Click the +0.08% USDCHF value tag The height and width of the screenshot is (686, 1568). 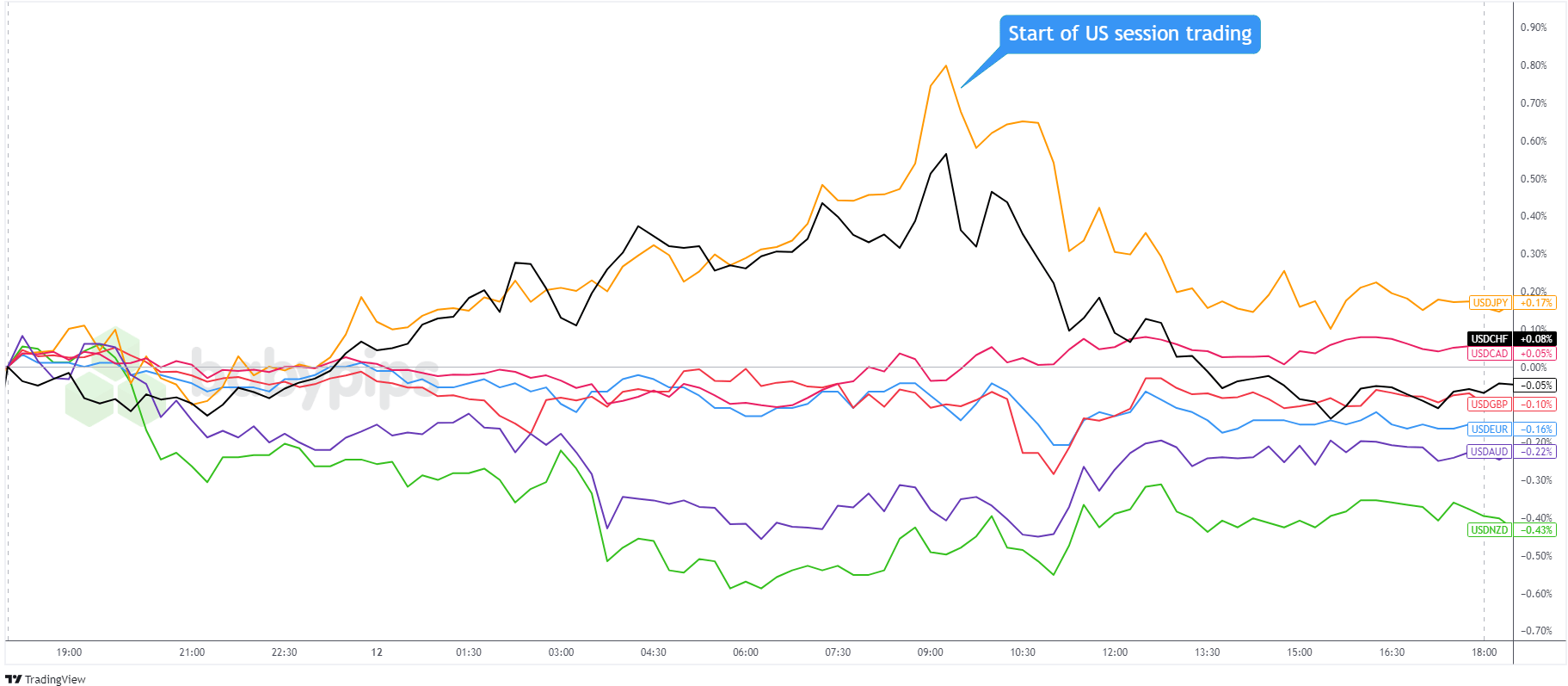(x=1535, y=339)
